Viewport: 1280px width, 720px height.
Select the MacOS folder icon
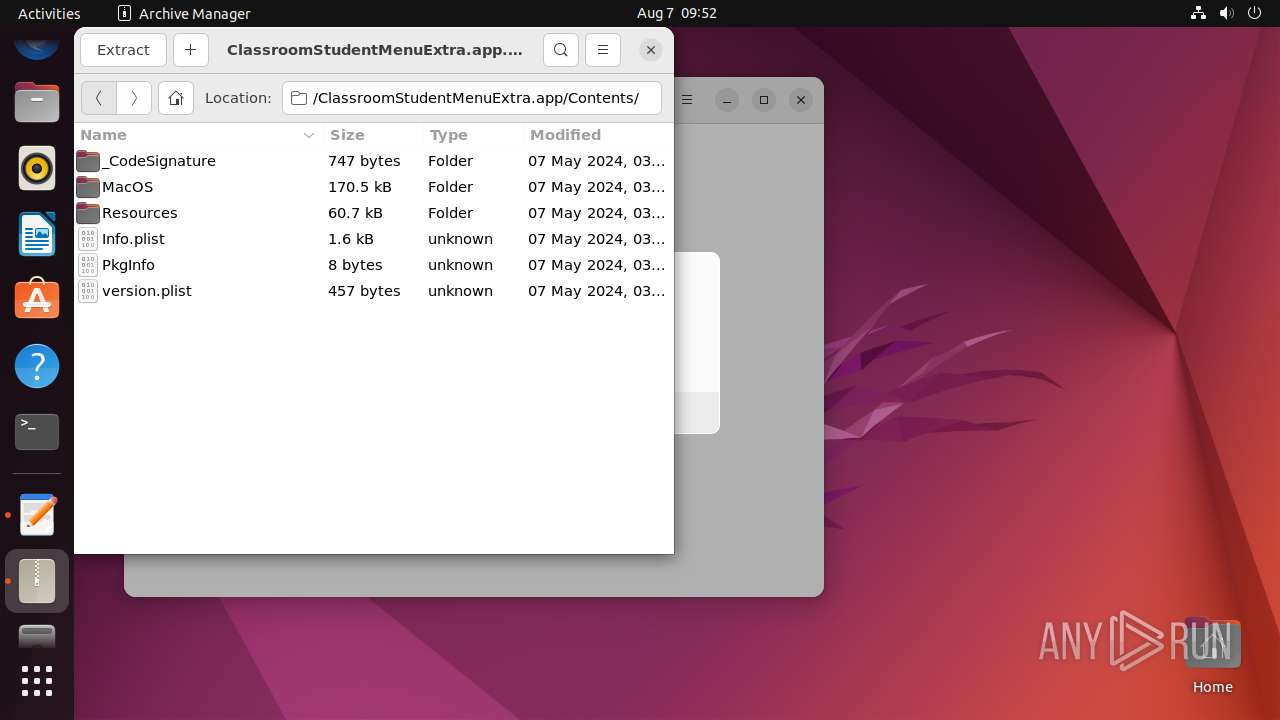click(88, 187)
